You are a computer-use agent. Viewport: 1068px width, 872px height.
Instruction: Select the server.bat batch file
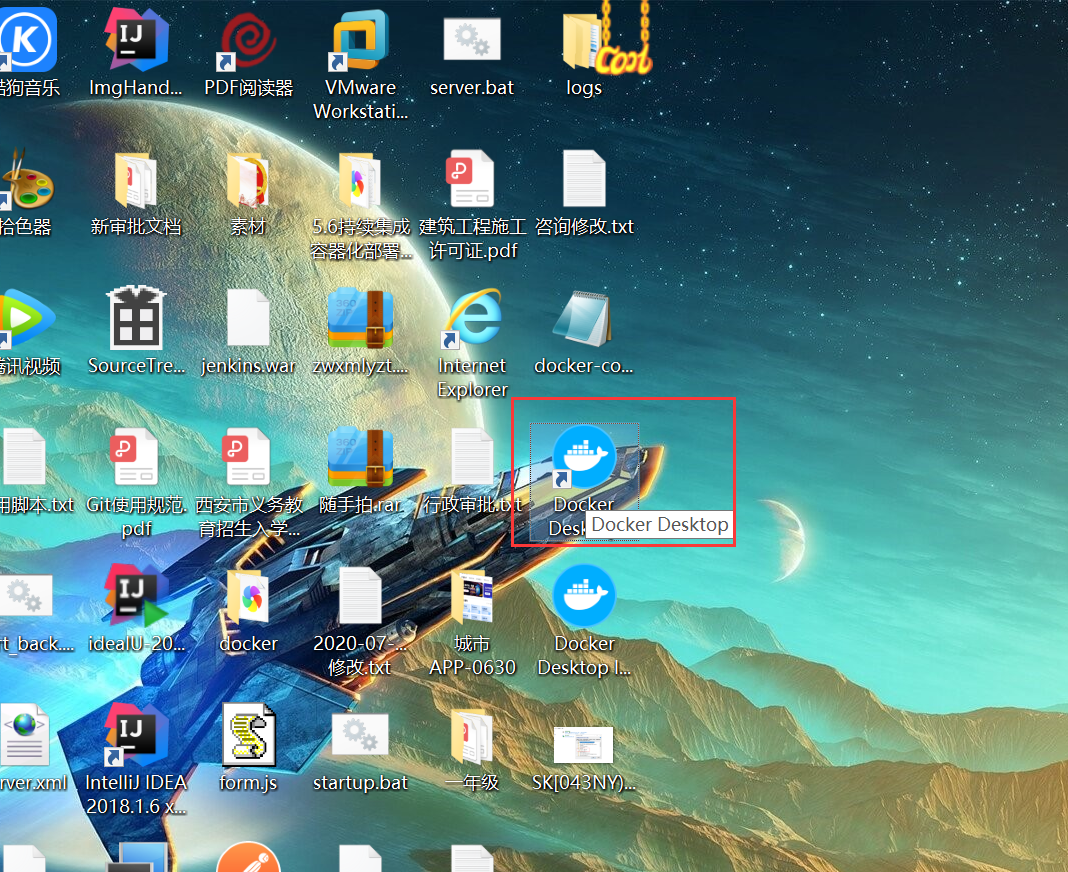pyautogui.click(x=472, y=41)
